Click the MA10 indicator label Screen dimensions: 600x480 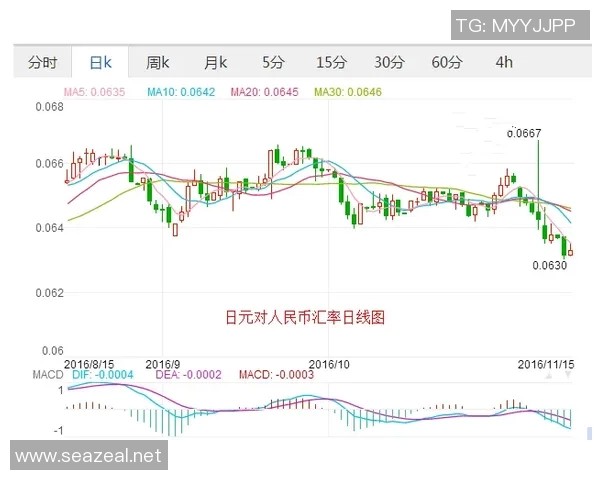point(181,92)
